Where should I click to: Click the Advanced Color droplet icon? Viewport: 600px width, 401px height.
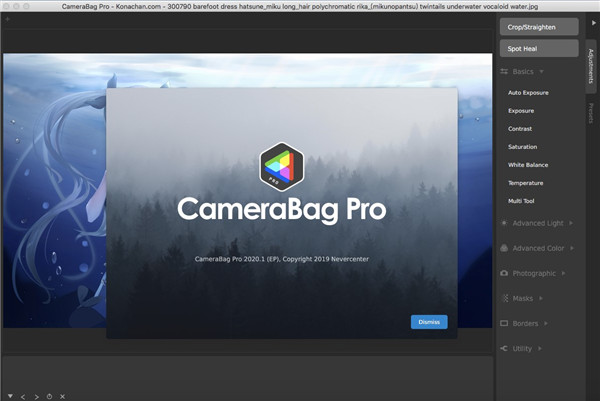tap(505, 247)
